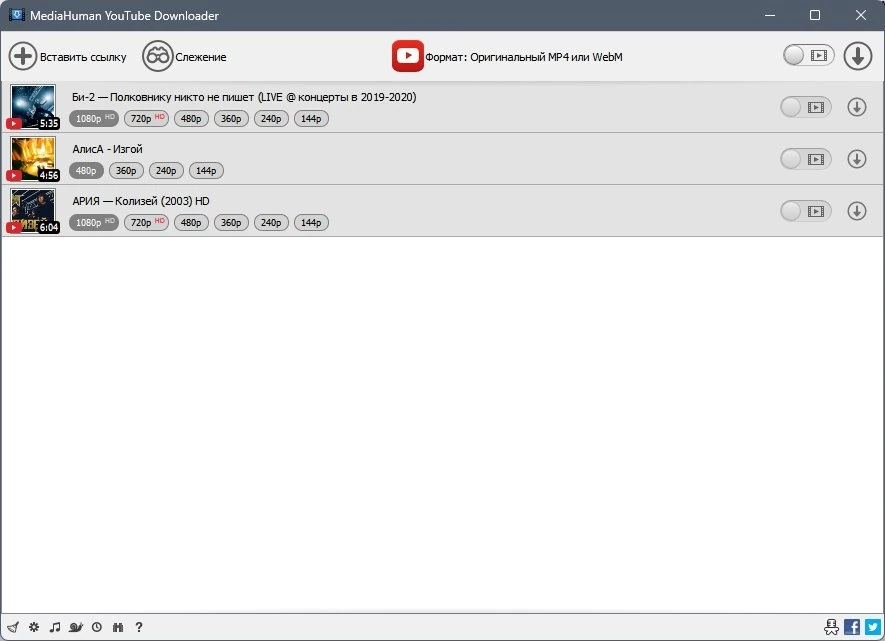Select 1080p HD for the Би-2 video
The height and width of the screenshot is (641, 885).
pyautogui.click(x=94, y=118)
